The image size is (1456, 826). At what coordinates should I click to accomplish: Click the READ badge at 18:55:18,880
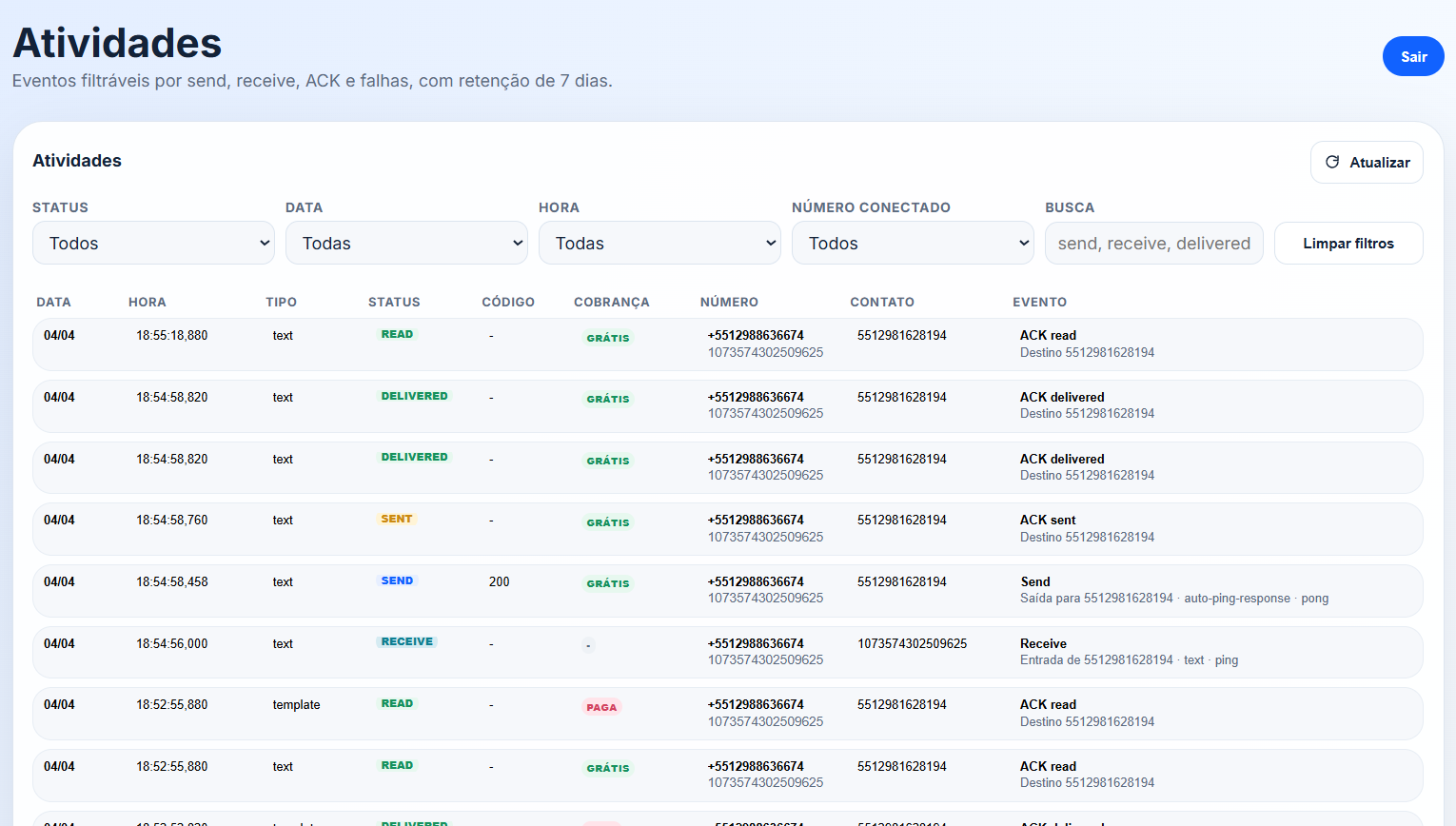tap(397, 335)
